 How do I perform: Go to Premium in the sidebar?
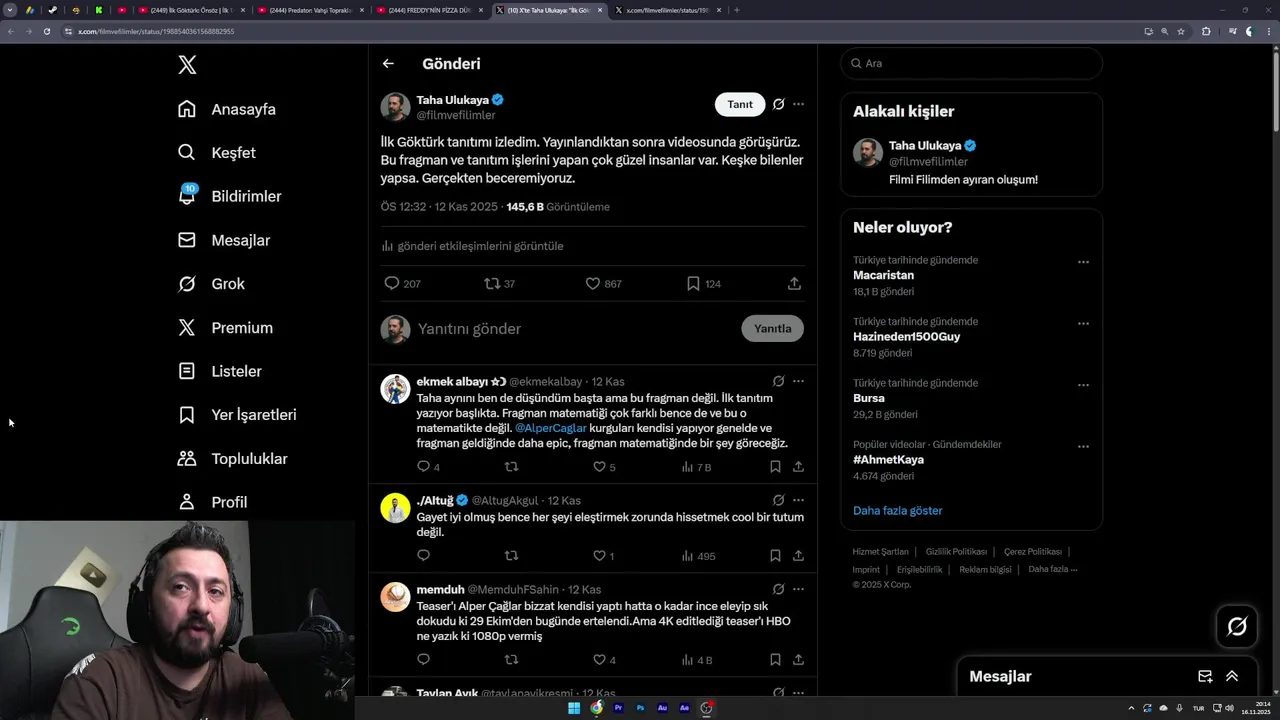(x=225, y=328)
